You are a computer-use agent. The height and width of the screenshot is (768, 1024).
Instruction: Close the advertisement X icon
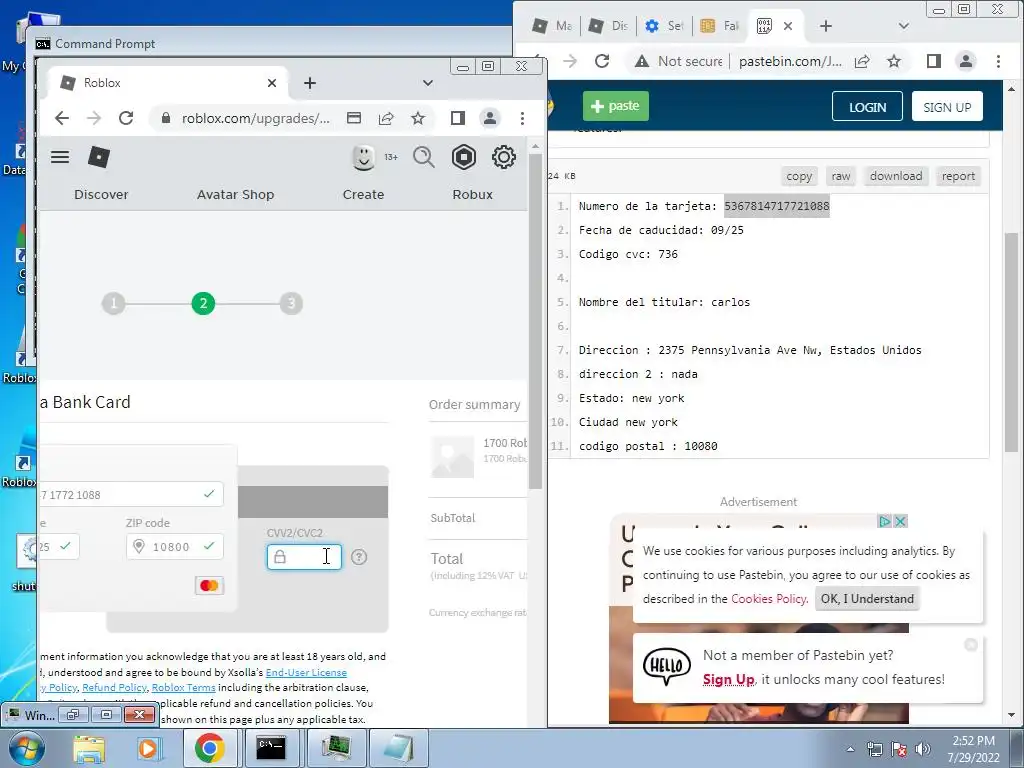point(901,521)
